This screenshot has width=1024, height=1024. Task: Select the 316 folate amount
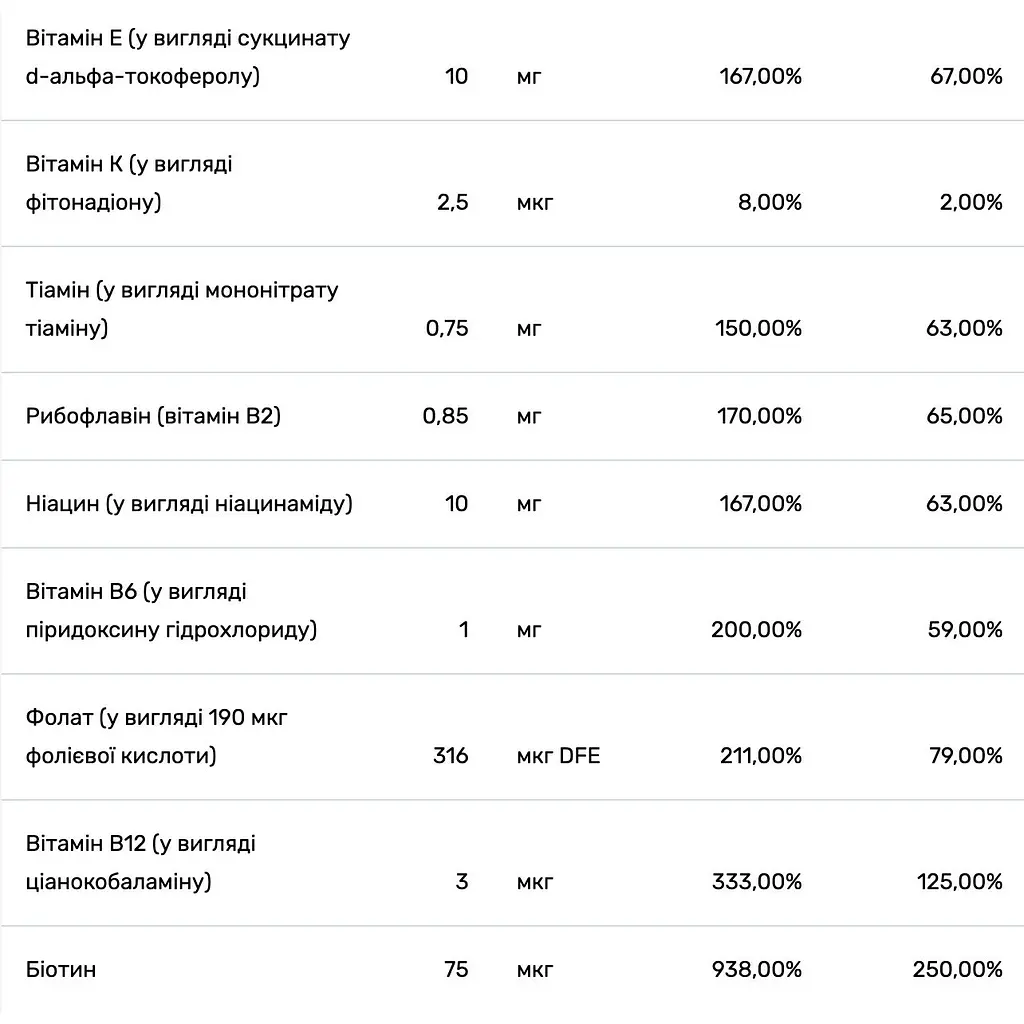[451, 756]
